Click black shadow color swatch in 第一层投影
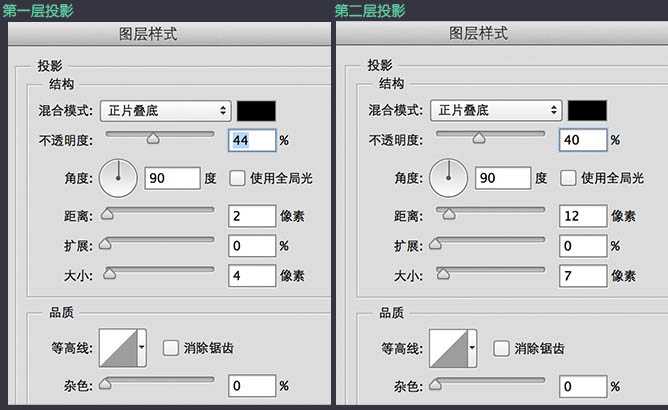The image size is (668, 410). [256, 110]
